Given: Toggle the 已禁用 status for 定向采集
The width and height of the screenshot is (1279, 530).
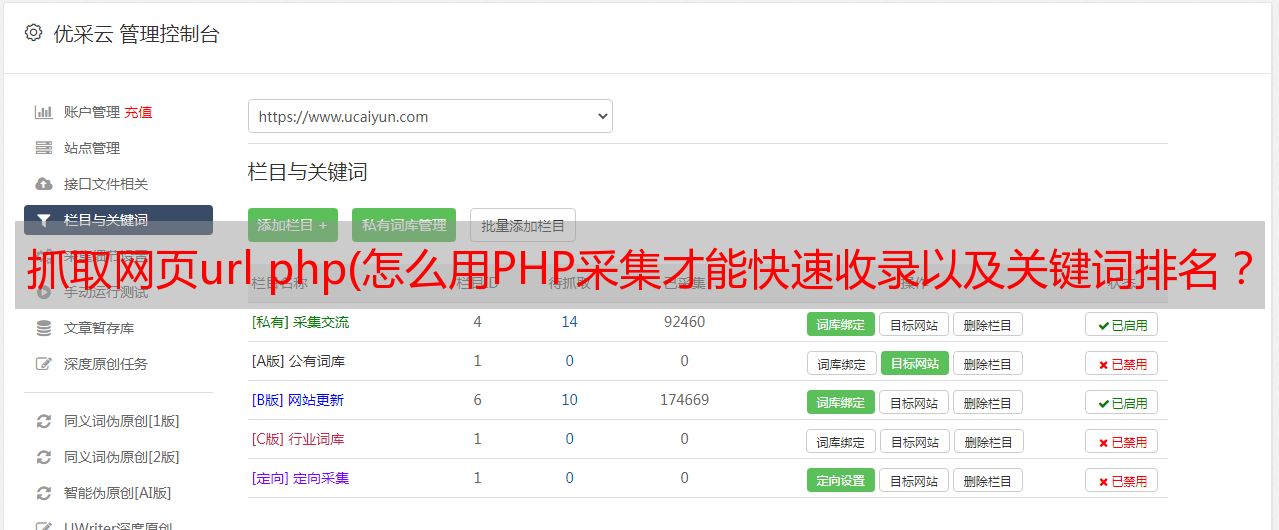Looking at the screenshot, I should [1121, 480].
